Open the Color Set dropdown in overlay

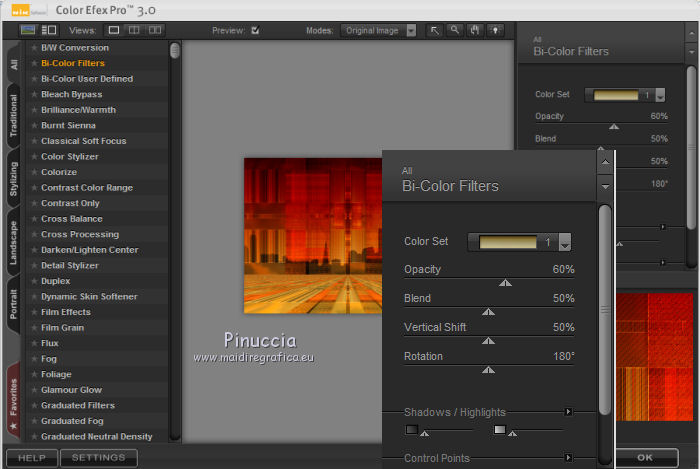(x=565, y=242)
